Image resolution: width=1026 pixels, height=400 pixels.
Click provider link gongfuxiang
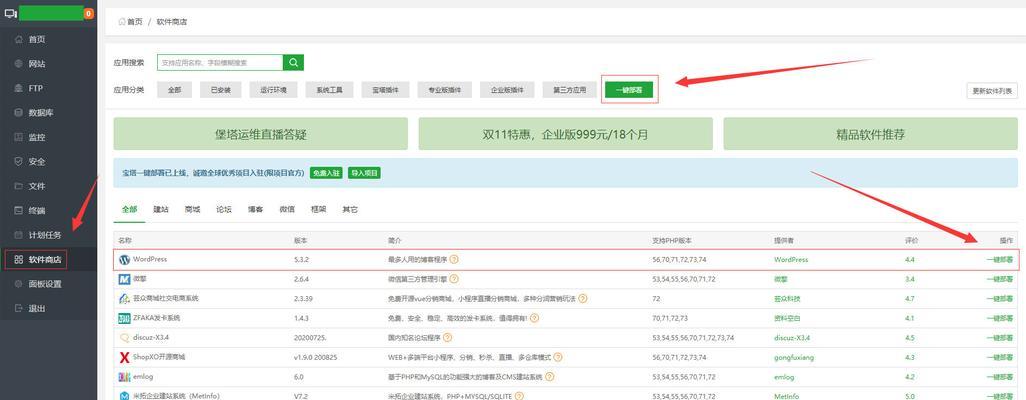coord(794,357)
